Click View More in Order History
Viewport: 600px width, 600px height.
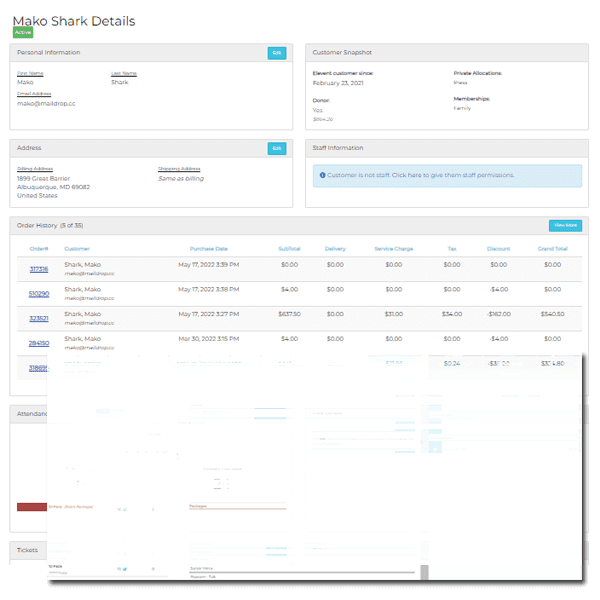coord(565,225)
